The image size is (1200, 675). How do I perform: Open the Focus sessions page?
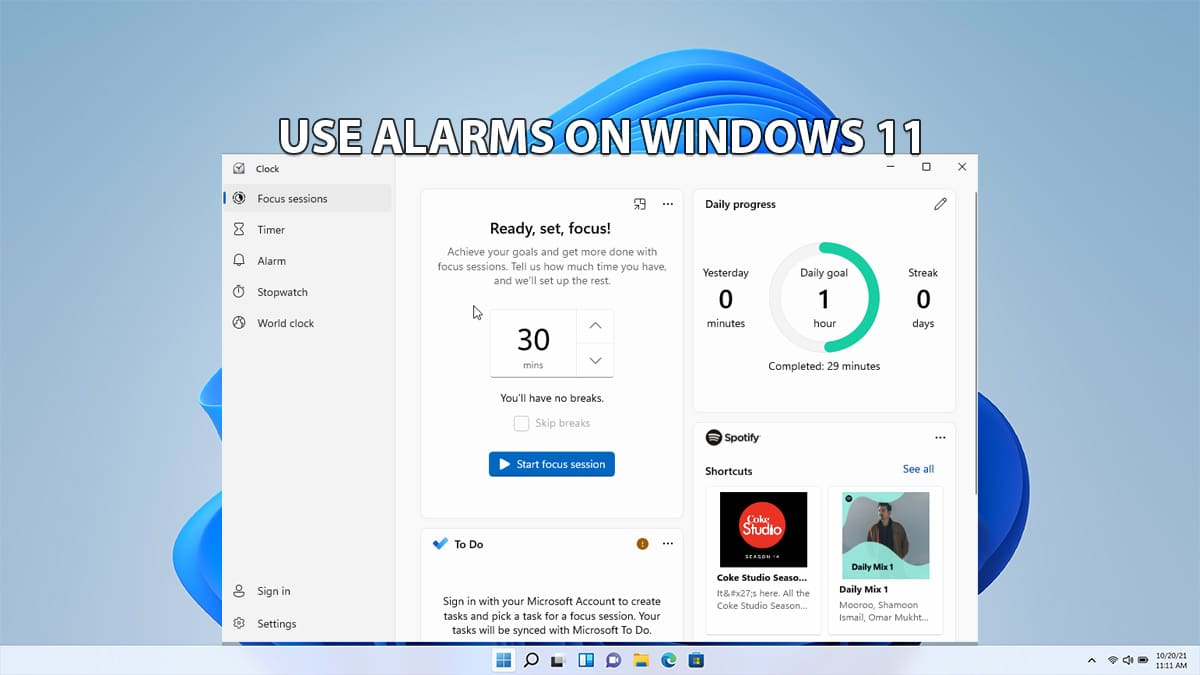click(x=308, y=198)
